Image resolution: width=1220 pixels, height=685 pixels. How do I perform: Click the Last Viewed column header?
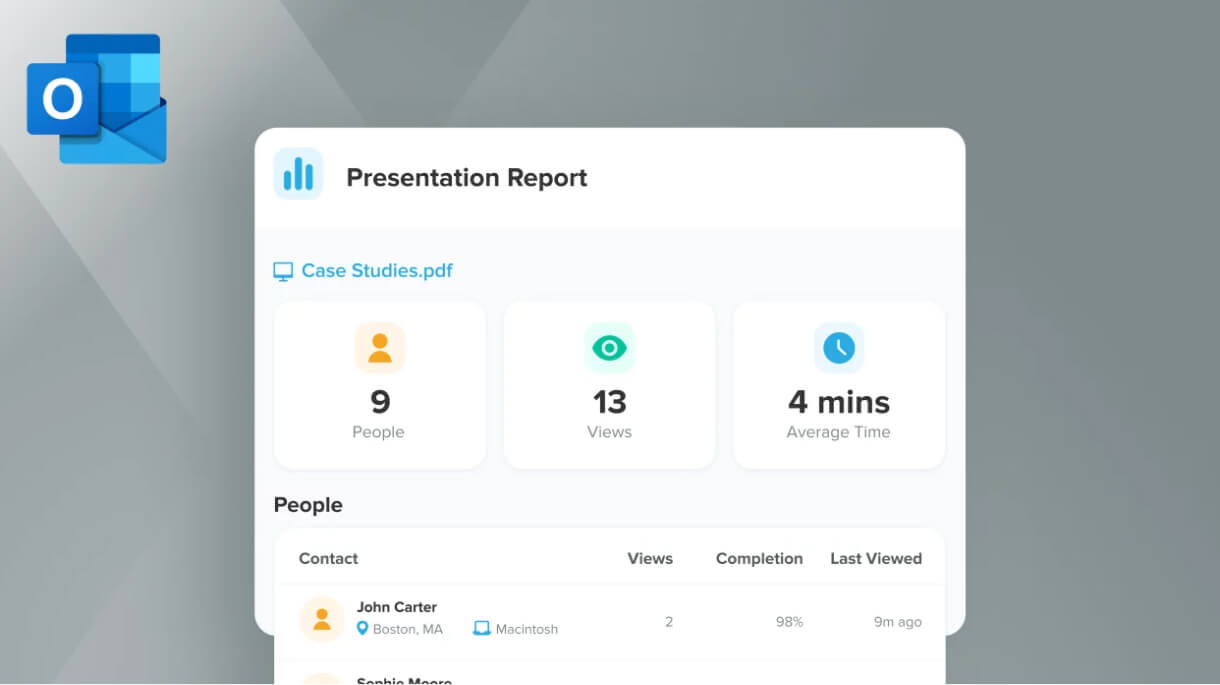coord(876,558)
